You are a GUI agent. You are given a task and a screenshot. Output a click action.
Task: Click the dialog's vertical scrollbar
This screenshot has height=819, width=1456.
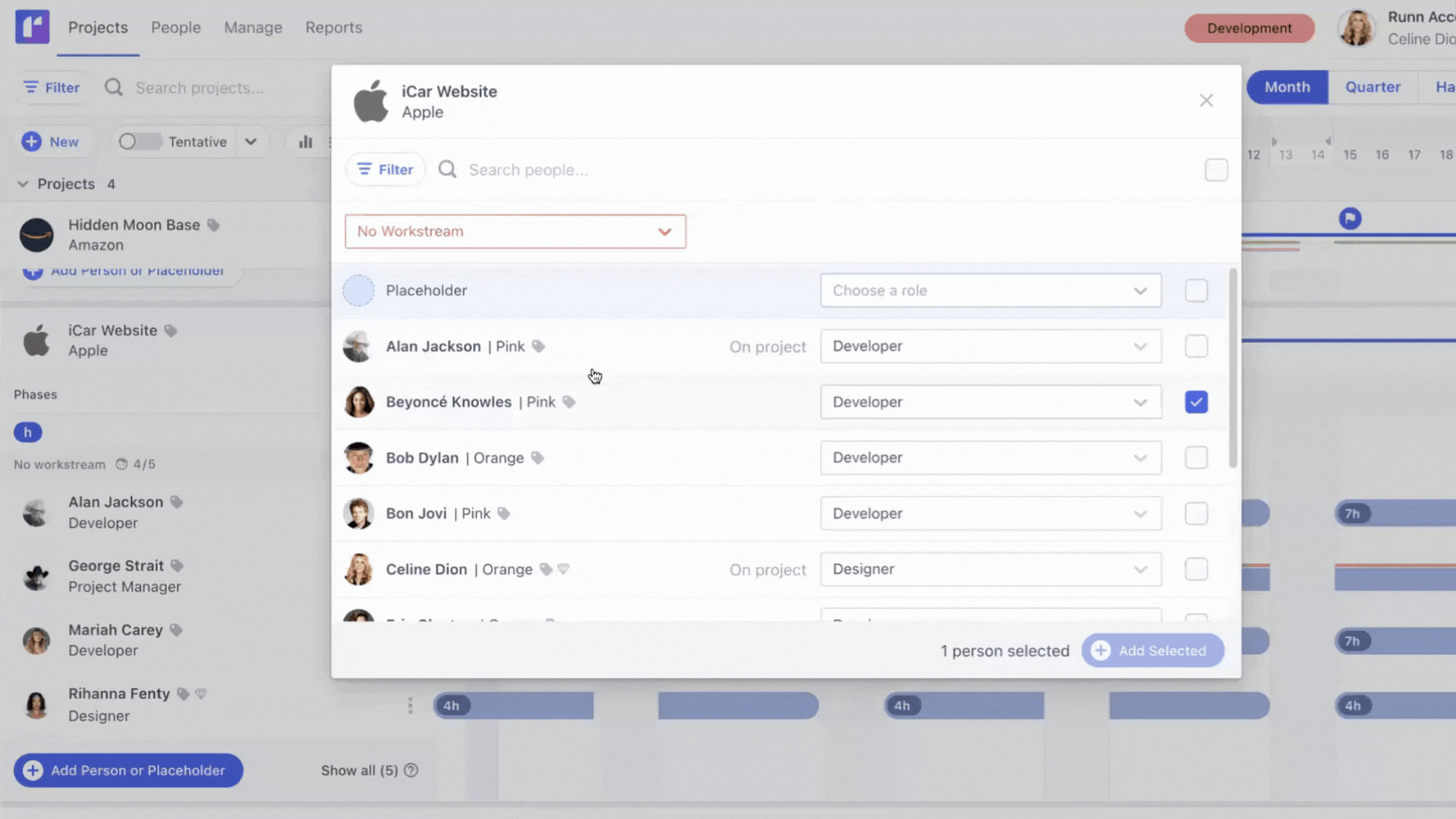point(1233,369)
